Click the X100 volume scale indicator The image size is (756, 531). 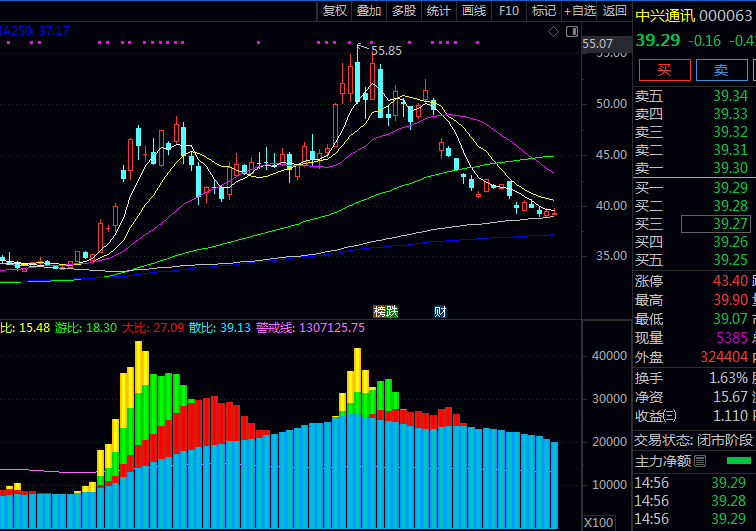[598, 522]
